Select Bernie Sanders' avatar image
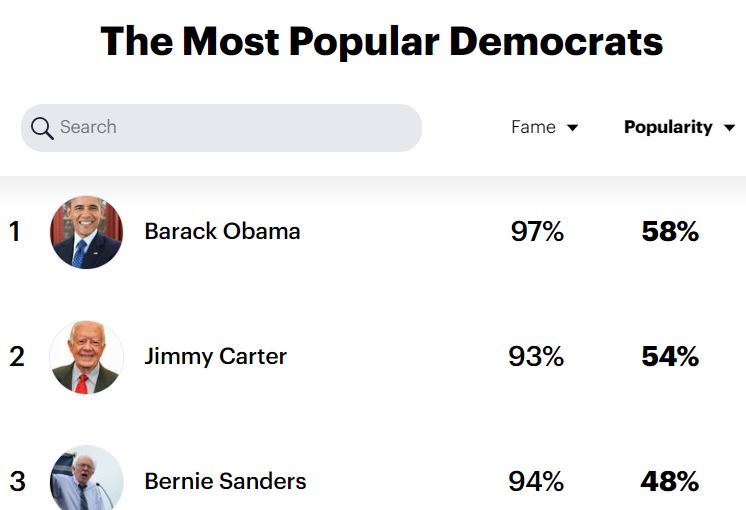The image size is (746, 510). point(87,479)
